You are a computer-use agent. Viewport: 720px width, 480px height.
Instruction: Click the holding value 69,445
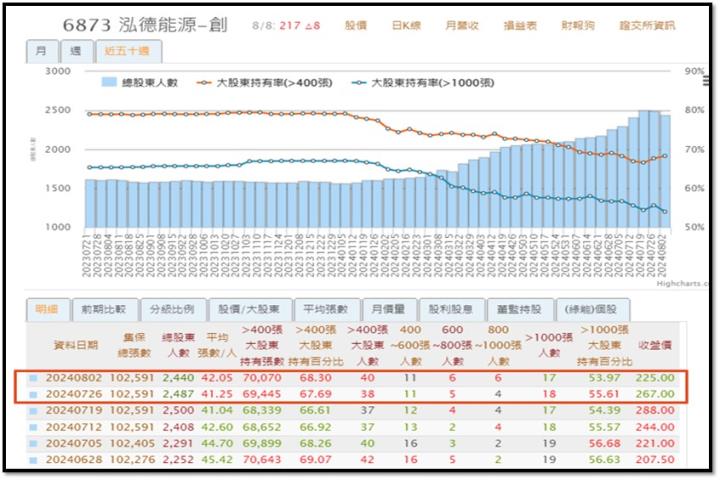click(262, 395)
